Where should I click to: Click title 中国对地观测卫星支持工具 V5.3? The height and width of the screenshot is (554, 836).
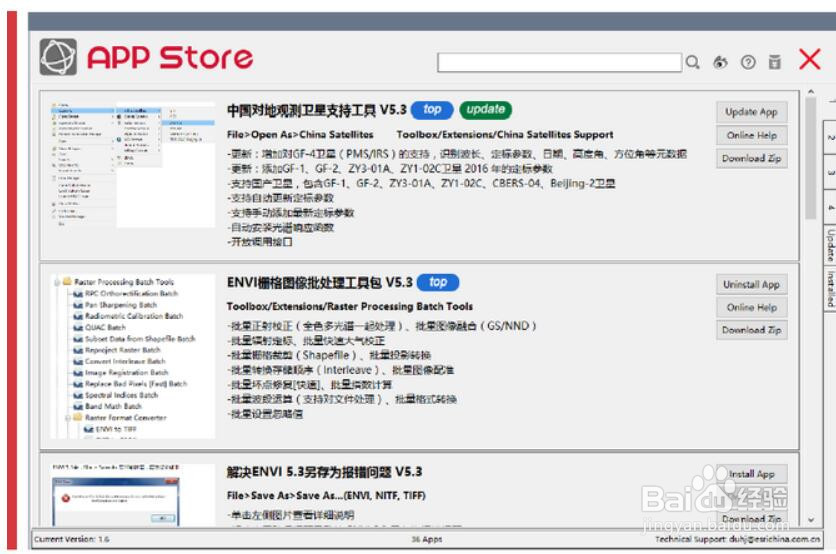pyautogui.click(x=317, y=110)
